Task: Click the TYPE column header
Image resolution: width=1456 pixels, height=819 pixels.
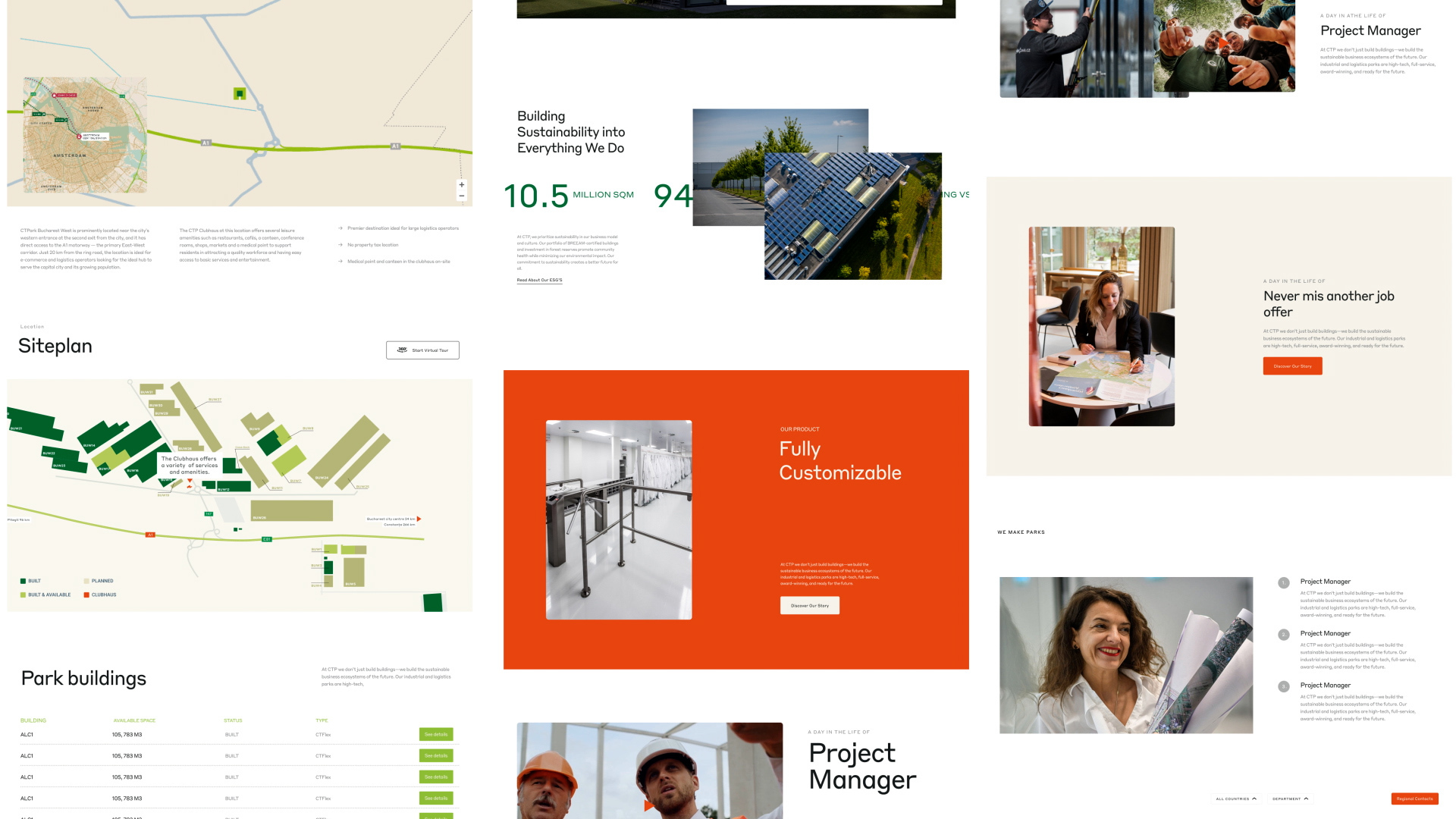Action: (322, 720)
